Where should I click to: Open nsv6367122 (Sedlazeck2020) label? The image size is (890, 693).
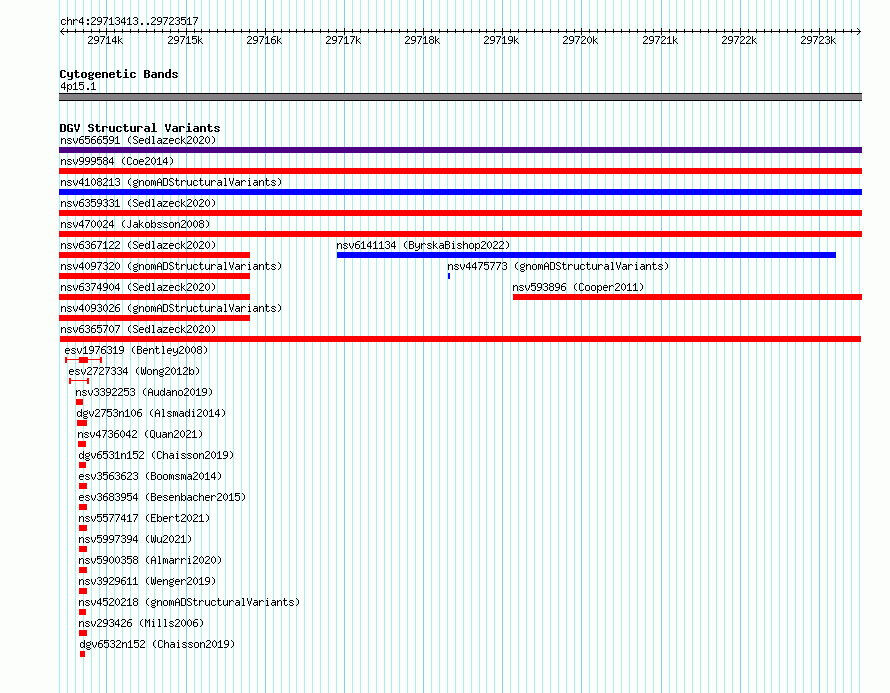(x=138, y=245)
